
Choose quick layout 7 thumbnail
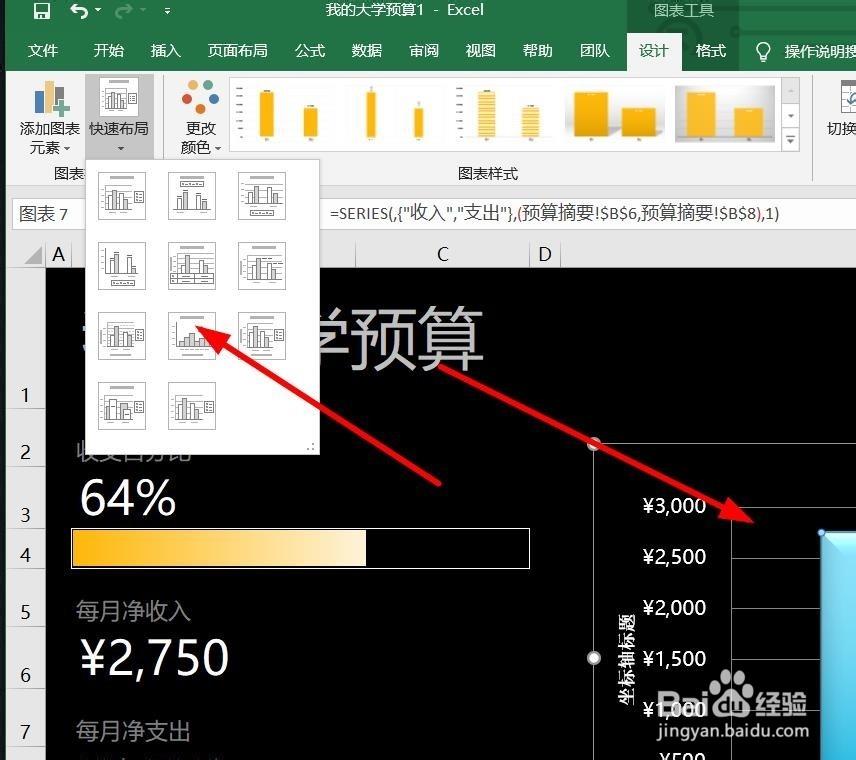122,336
